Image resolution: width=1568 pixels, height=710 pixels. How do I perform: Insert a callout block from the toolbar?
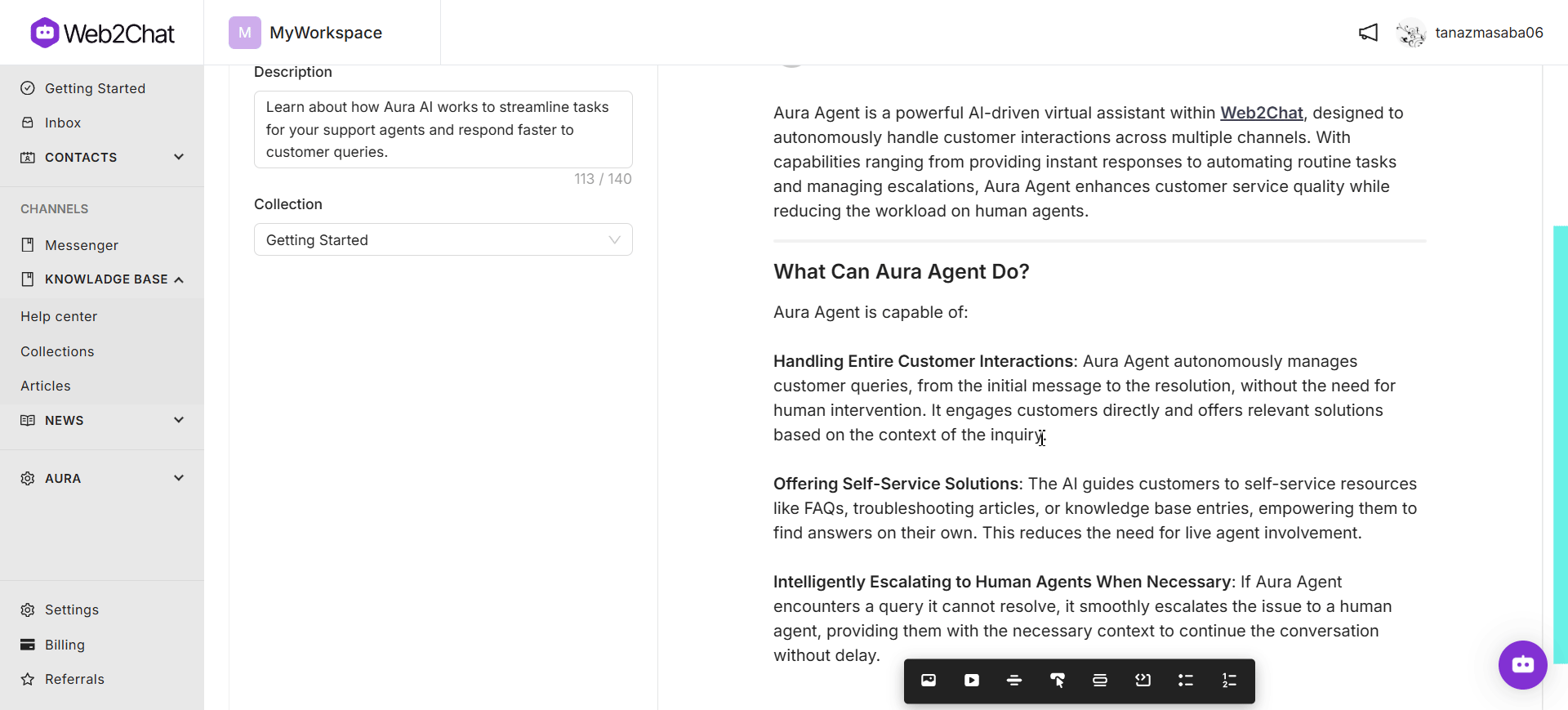[x=1100, y=681]
